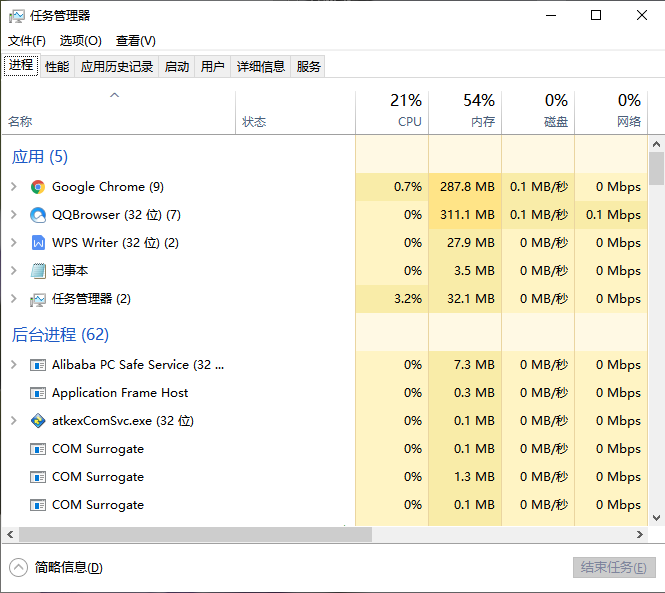Open the 选项(O) menu
The width and height of the screenshot is (665, 593).
[81, 41]
